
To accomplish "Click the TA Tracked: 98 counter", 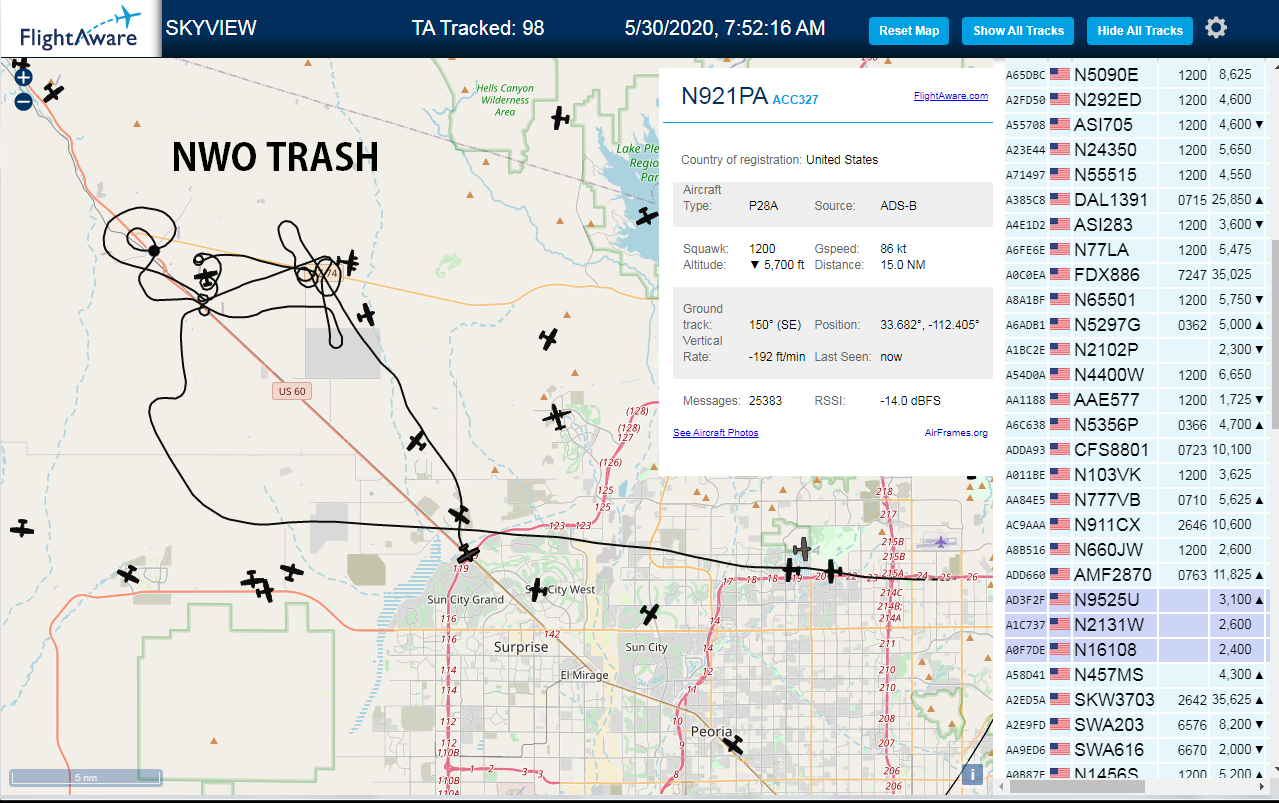I will 478,28.
